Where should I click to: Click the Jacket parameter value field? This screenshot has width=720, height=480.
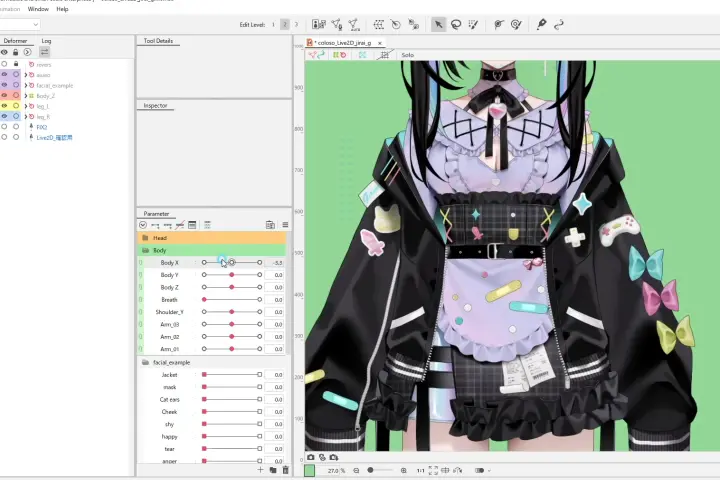click(275, 375)
